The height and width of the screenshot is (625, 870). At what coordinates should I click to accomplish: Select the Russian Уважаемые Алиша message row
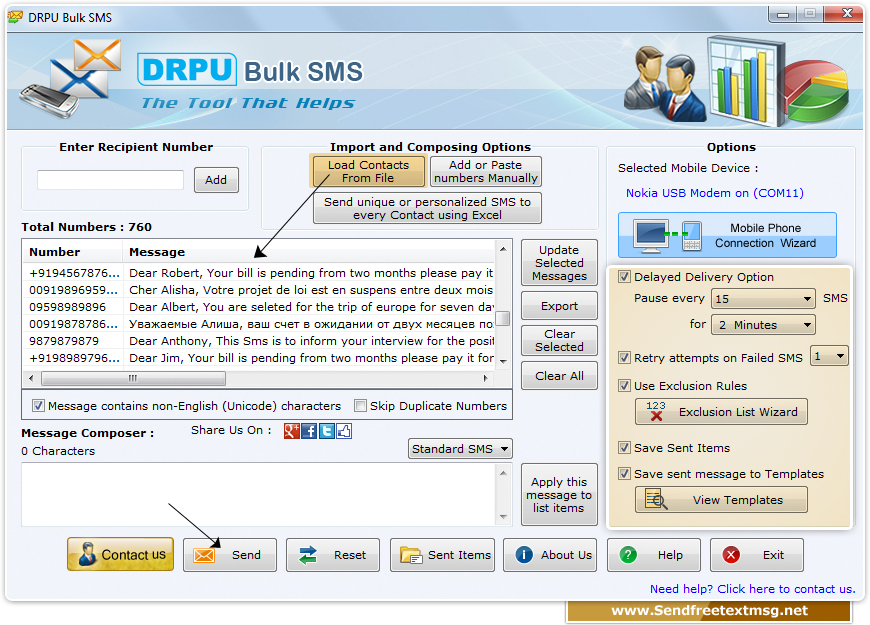coord(259,324)
